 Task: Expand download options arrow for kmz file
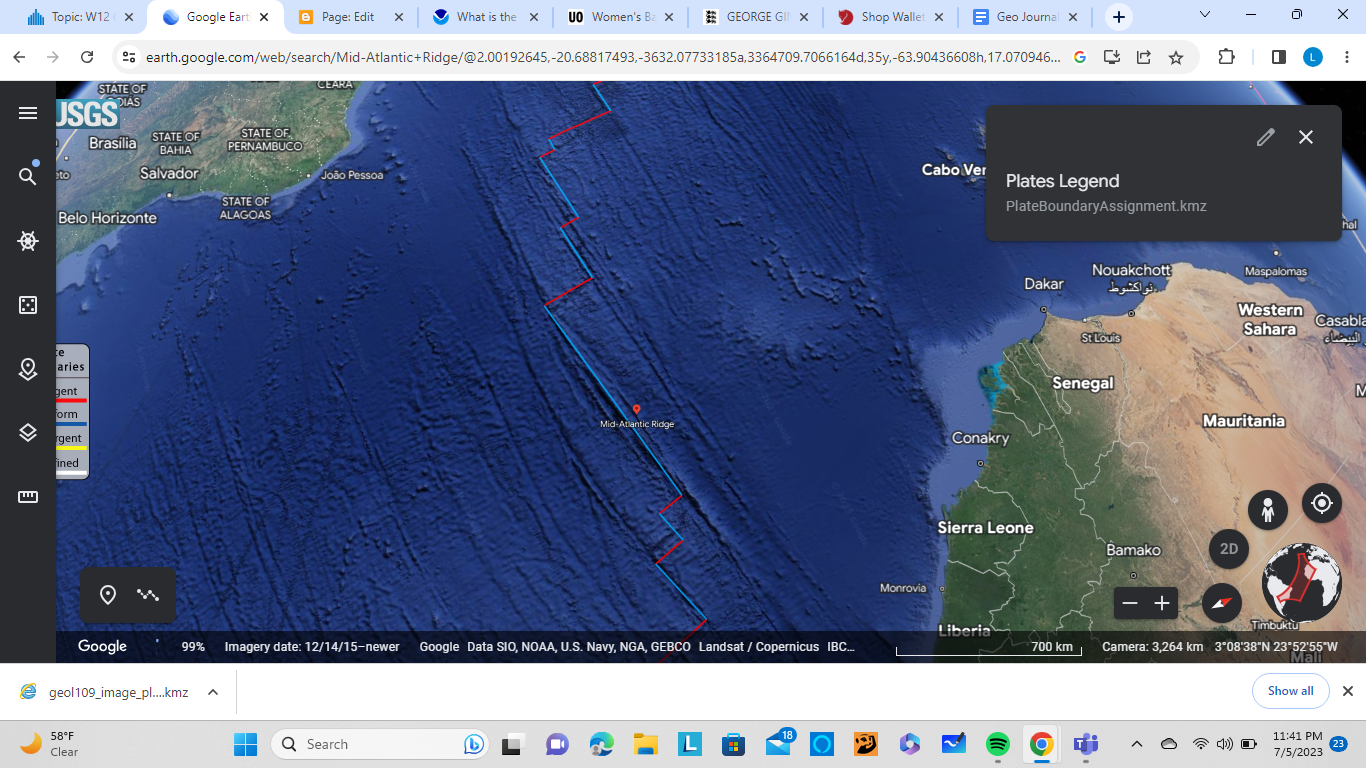212,692
